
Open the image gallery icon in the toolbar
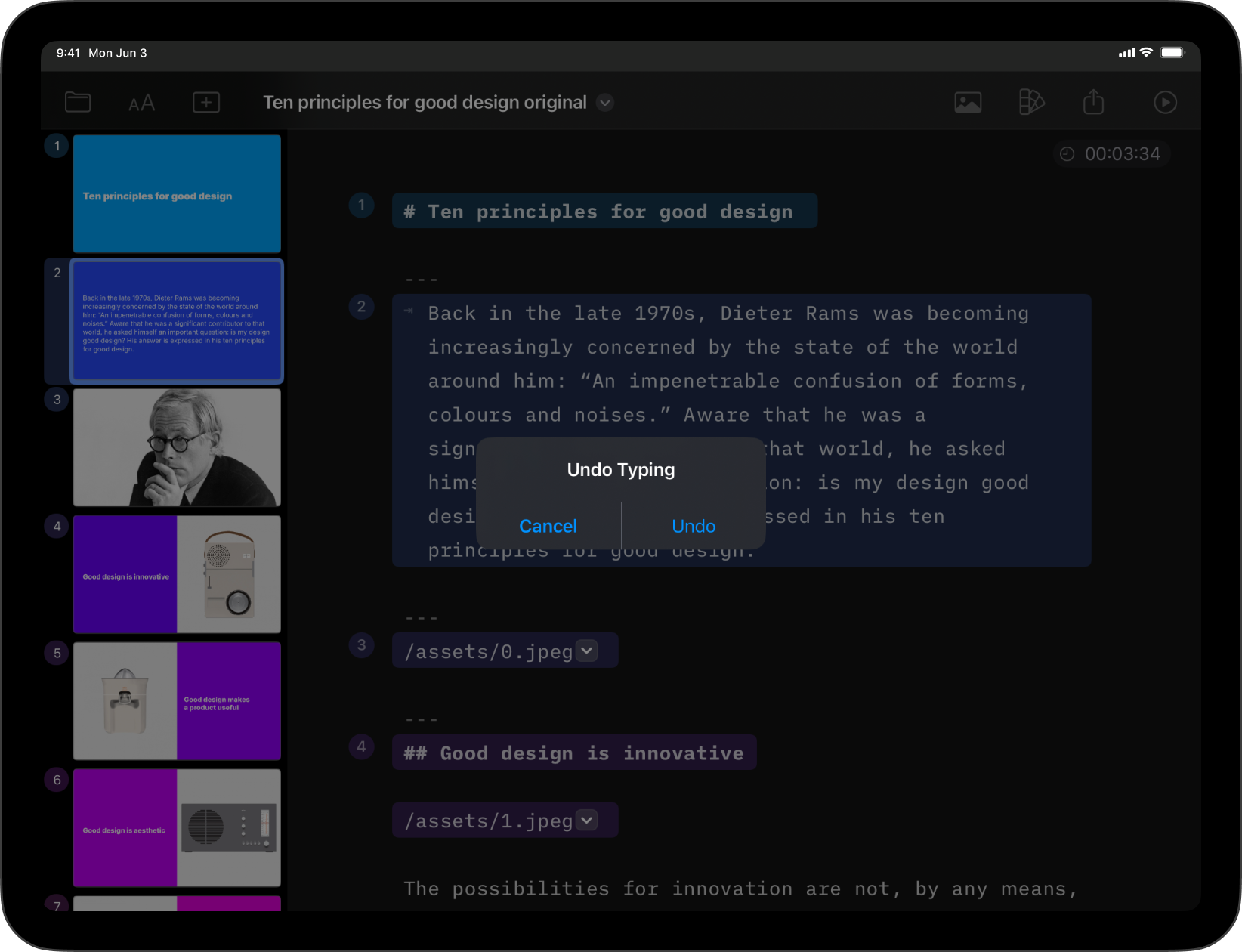968,102
